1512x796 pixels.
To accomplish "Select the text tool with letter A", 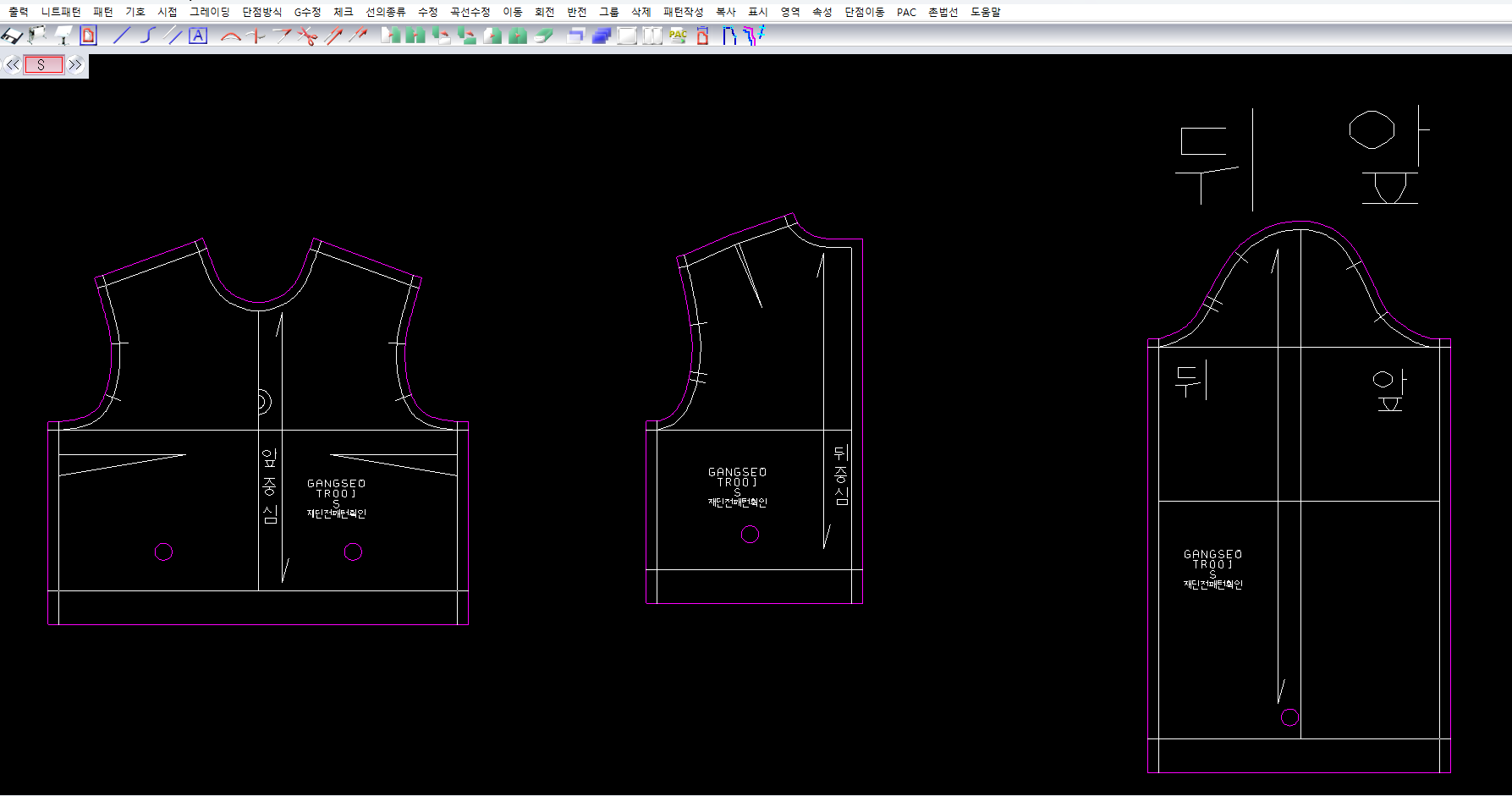I will (198, 36).
